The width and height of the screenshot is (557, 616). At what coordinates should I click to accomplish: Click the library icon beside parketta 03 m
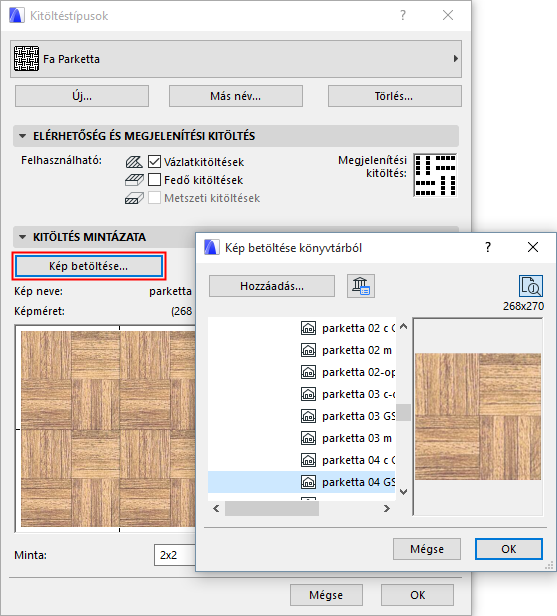coord(308,438)
